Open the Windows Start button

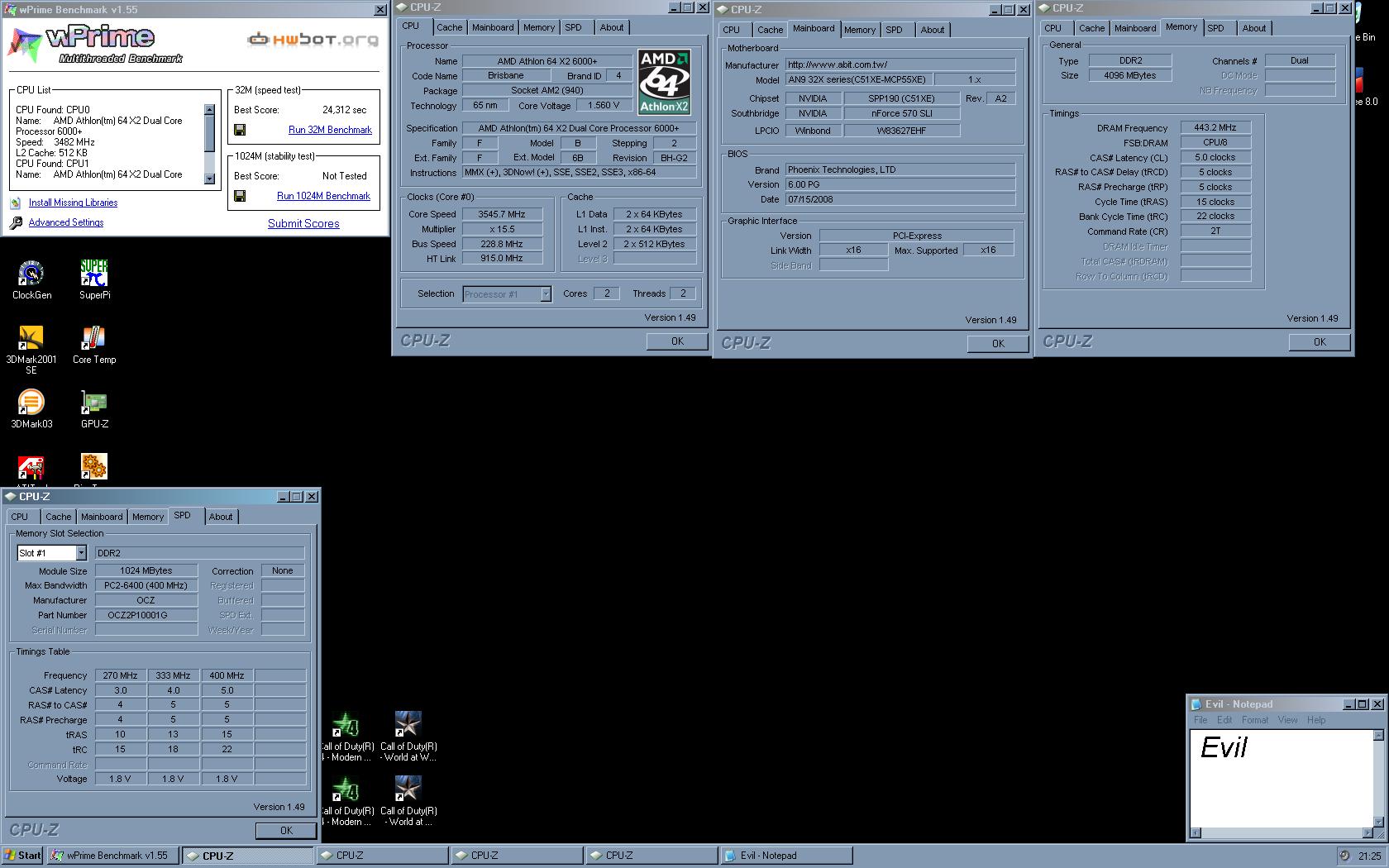point(22,856)
